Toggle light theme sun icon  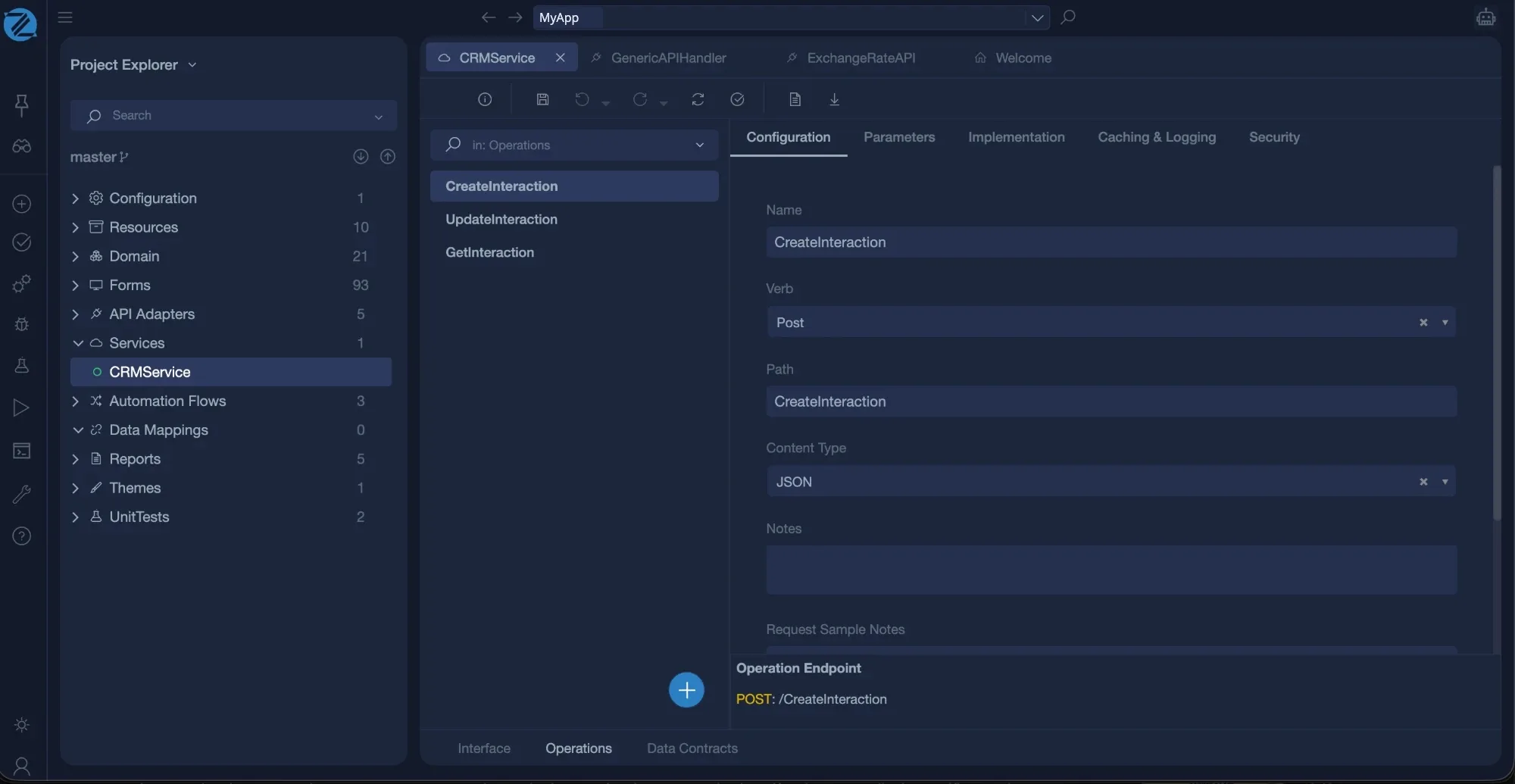22,725
